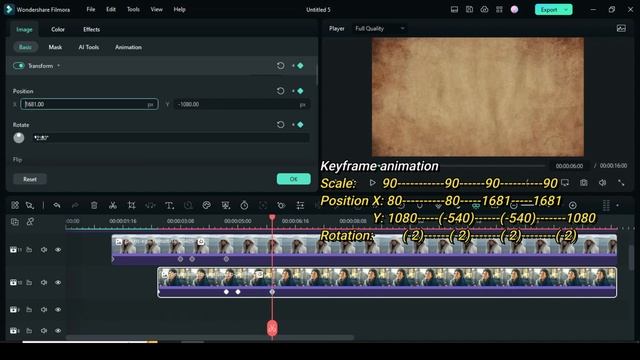
Task: Open the image settings icon beside Player header
Action: (x=621, y=28)
